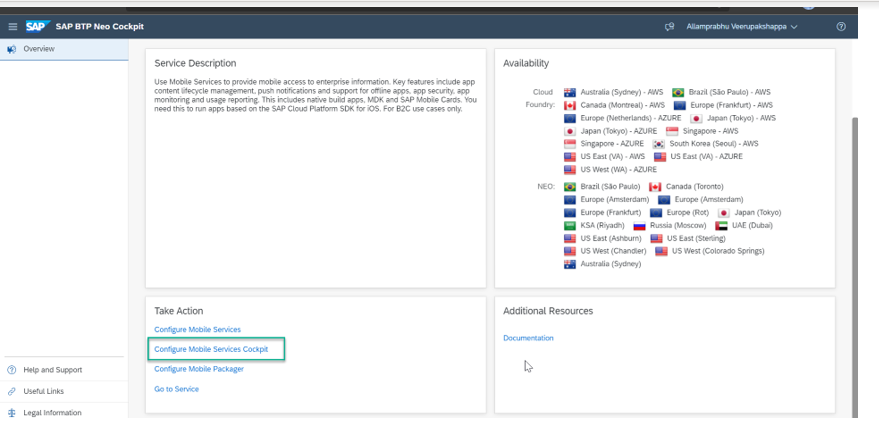Click the SAP logo
The height and width of the screenshot is (436, 879).
point(38,26)
